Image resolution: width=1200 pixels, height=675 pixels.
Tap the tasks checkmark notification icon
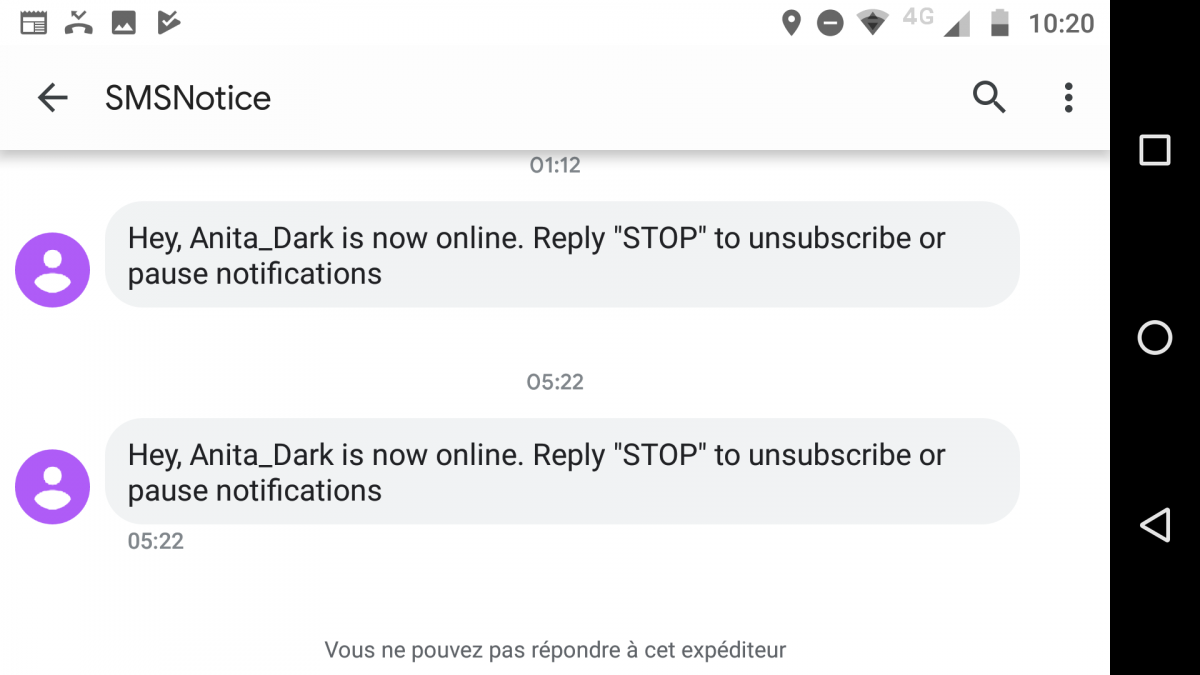[x=168, y=23]
